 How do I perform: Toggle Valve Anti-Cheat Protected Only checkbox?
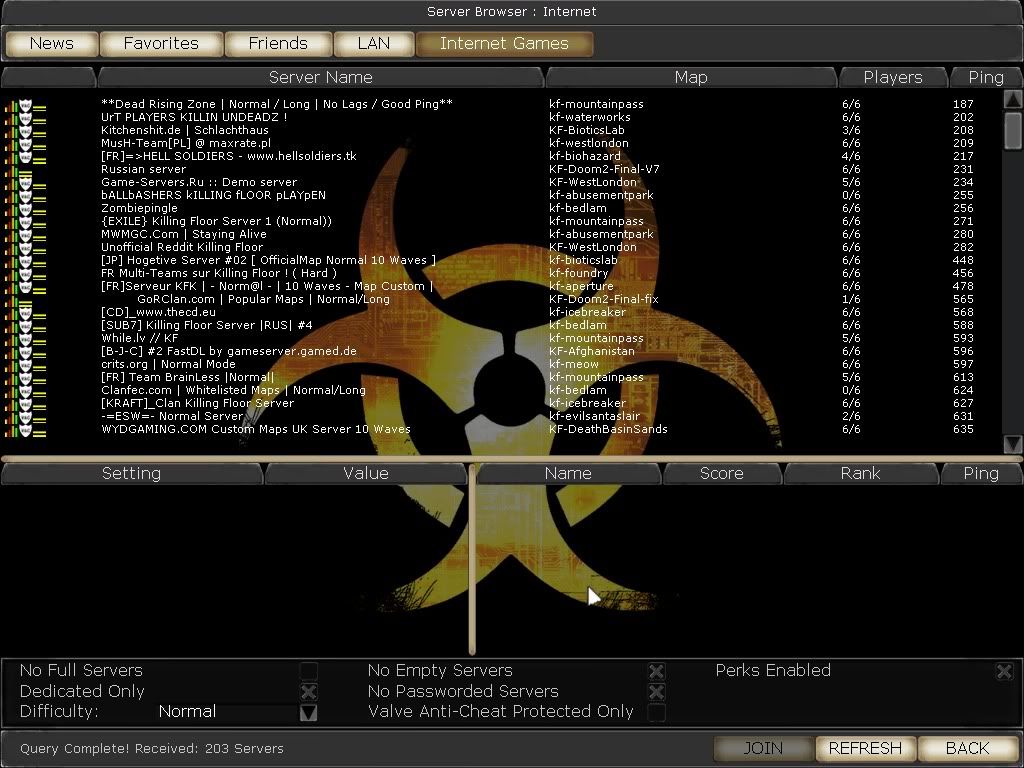[656, 712]
